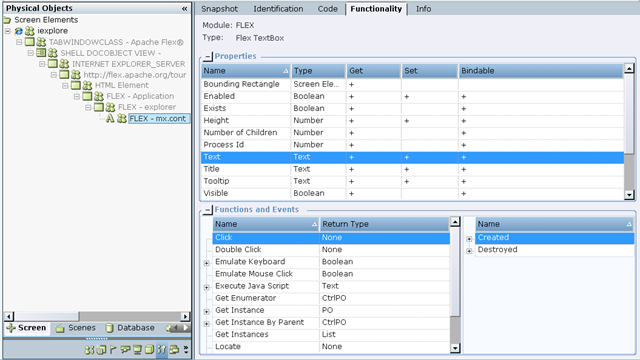Select the Locate function row
This screenshot has width=640, height=360.
(x=331, y=347)
